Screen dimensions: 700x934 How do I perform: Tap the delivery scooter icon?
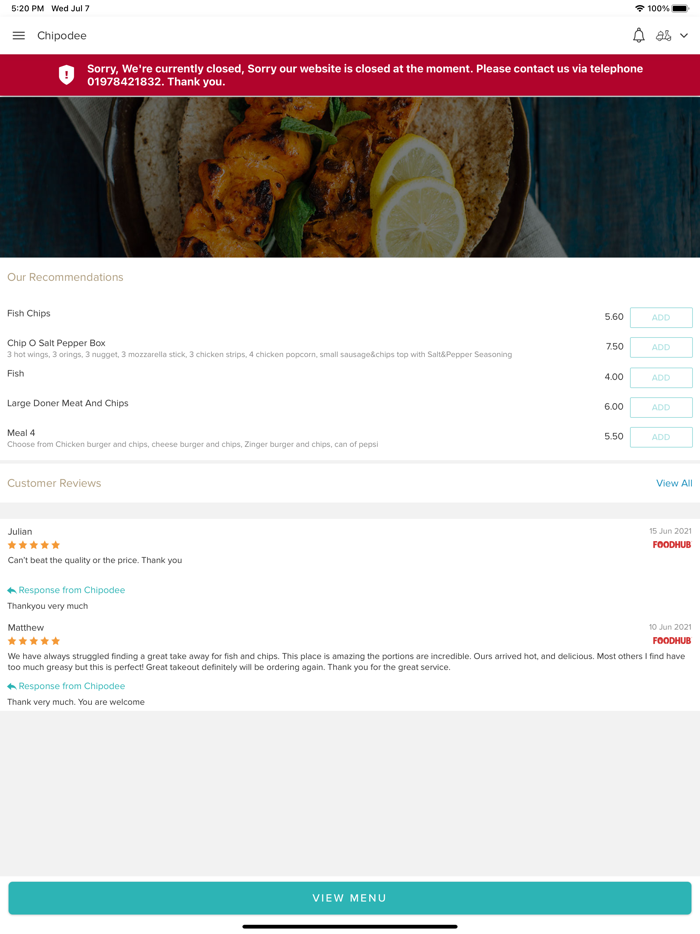pos(663,36)
